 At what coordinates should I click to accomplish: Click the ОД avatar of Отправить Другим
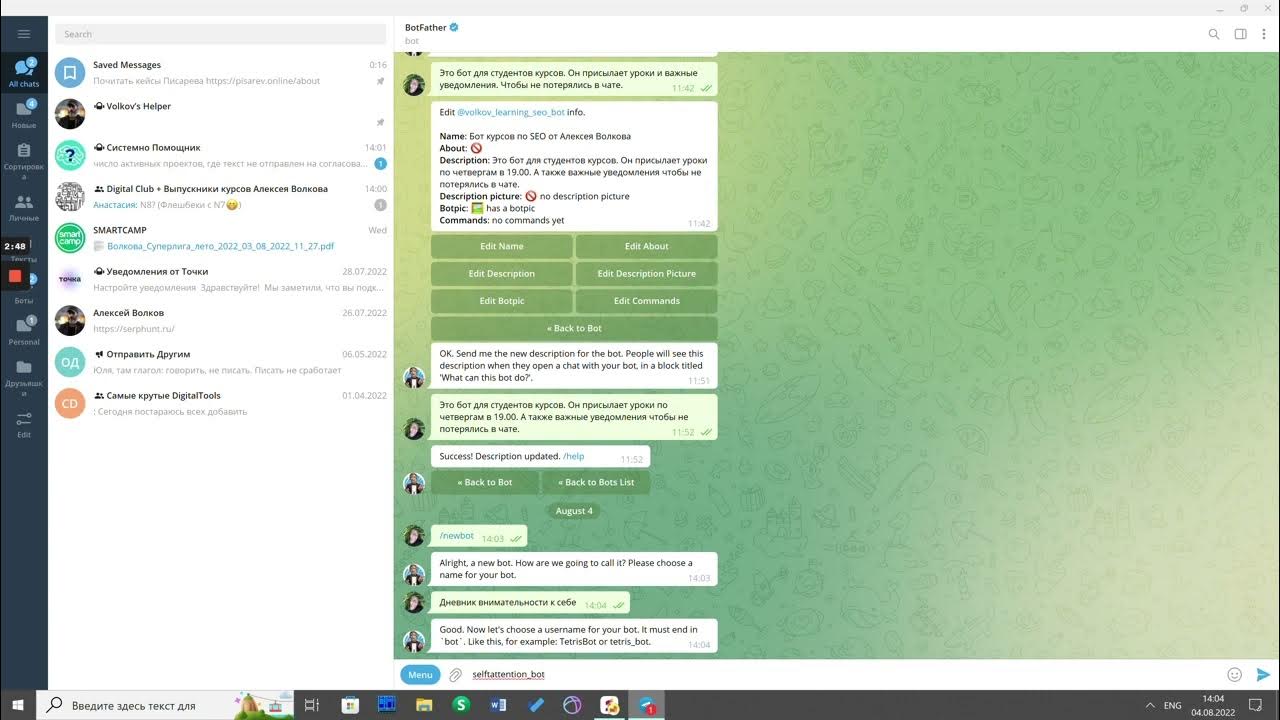tap(70, 362)
